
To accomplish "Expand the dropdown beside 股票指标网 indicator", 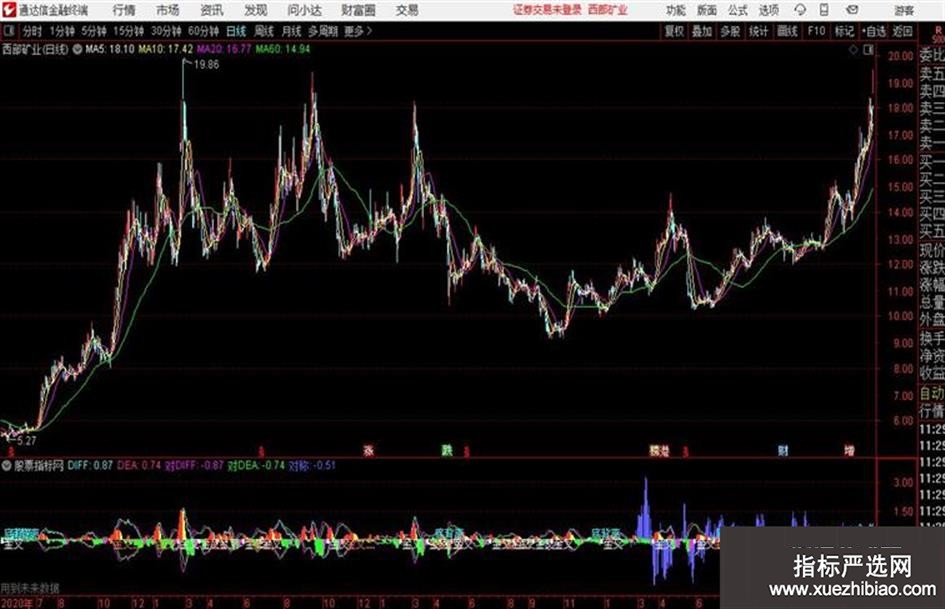I will click(x=7, y=465).
